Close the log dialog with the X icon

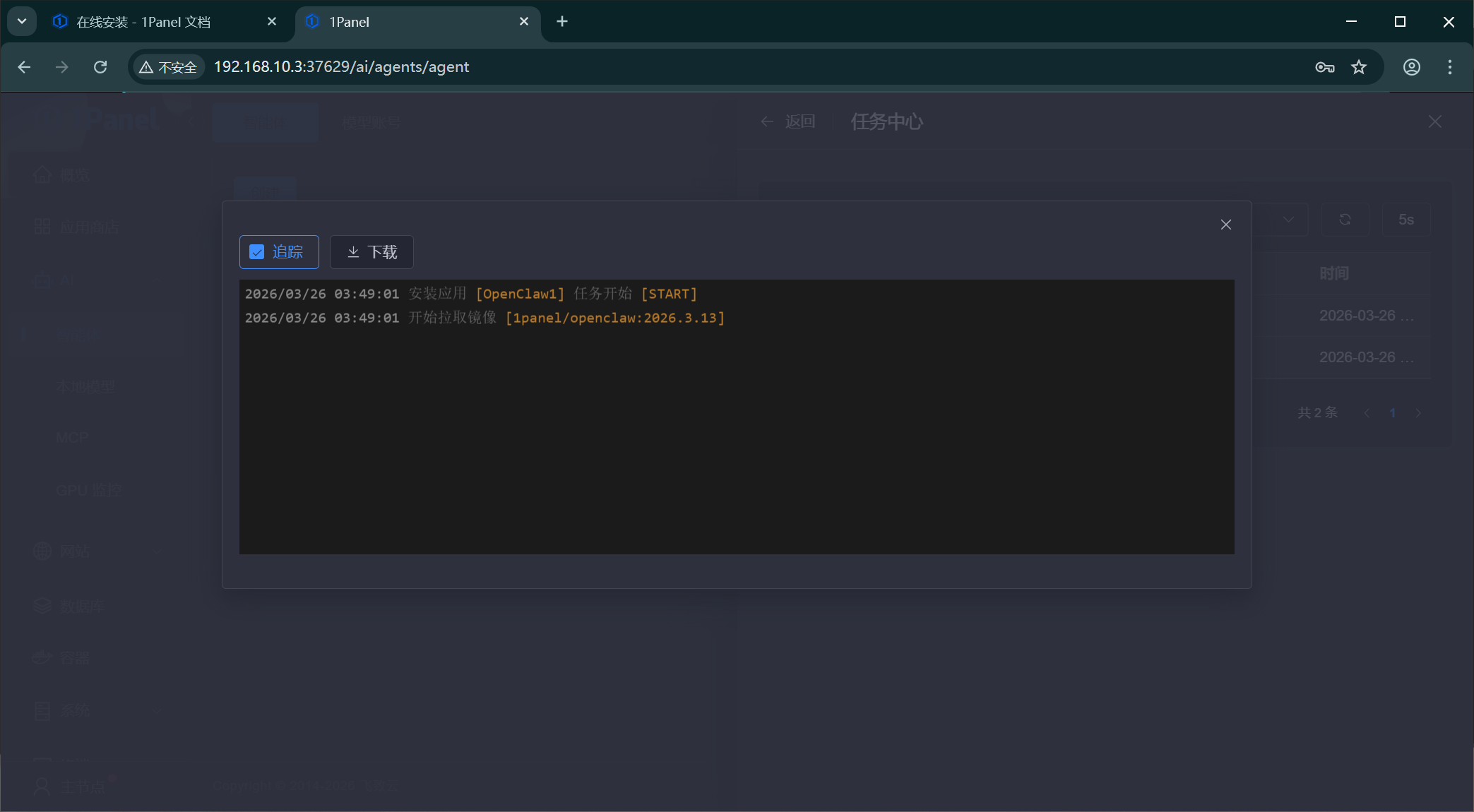click(1225, 225)
